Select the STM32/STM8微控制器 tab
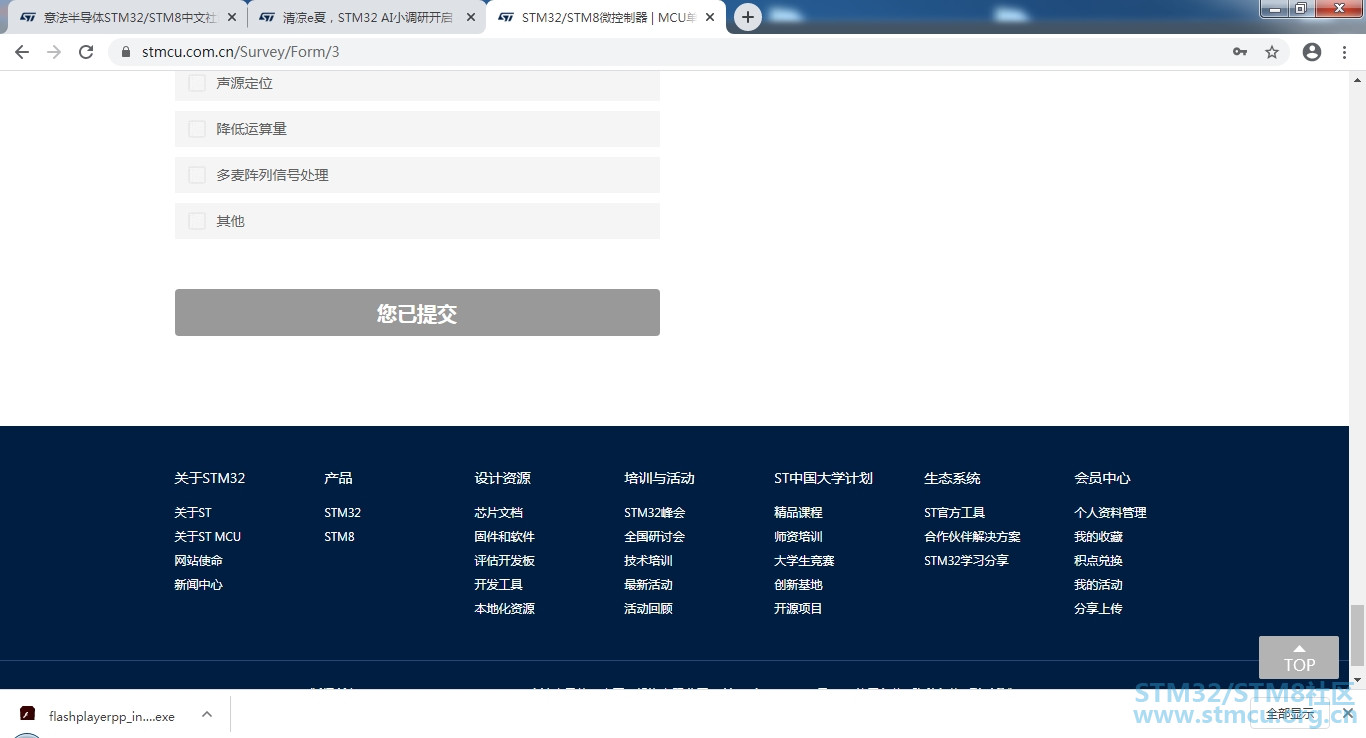The height and width of the screenshot is (738, 1366). coord(606,17)
